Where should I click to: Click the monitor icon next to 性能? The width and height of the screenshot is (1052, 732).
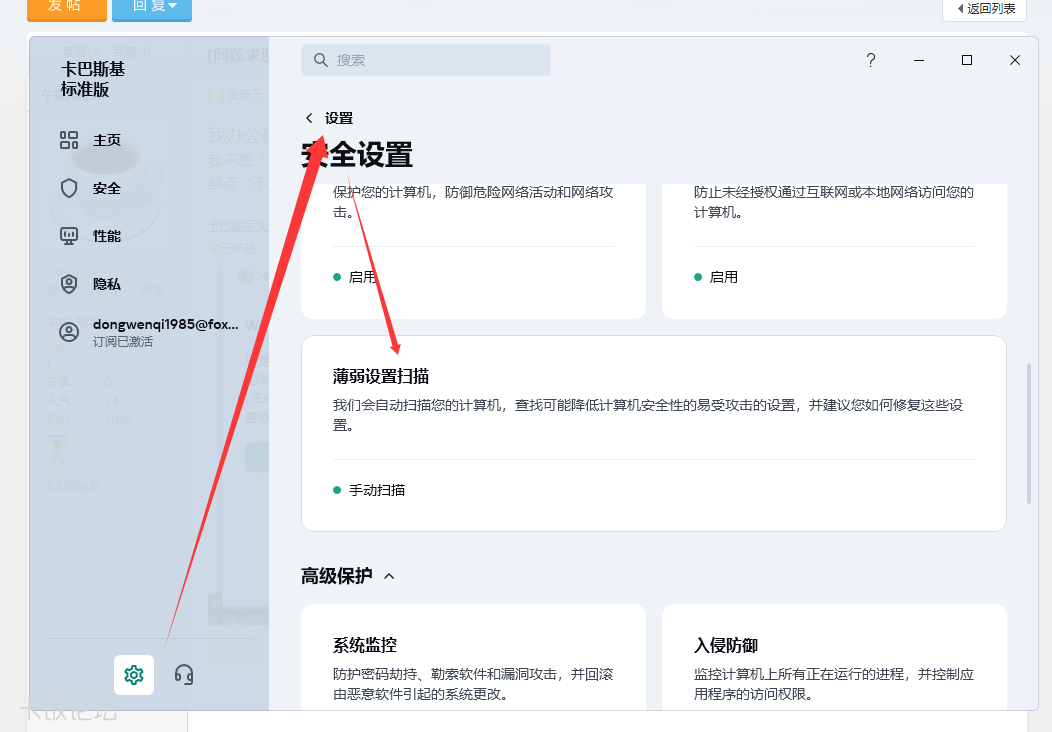coord(69,236)
